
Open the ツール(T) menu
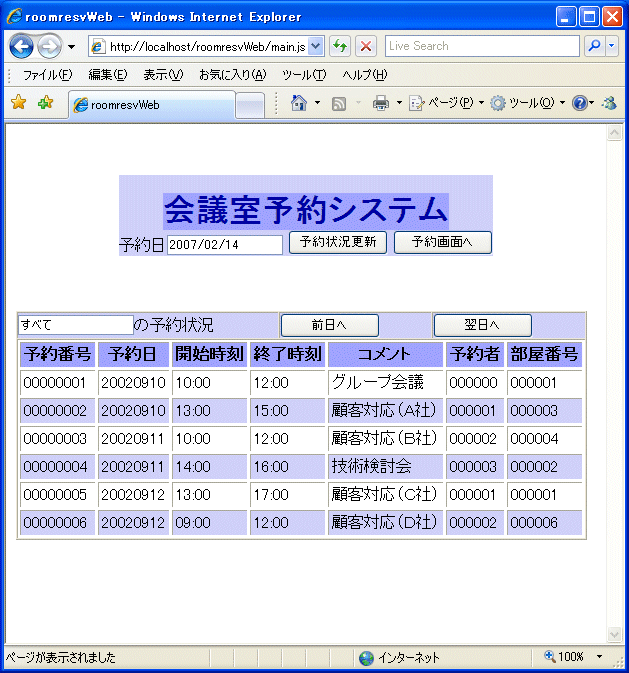[304, 75]
